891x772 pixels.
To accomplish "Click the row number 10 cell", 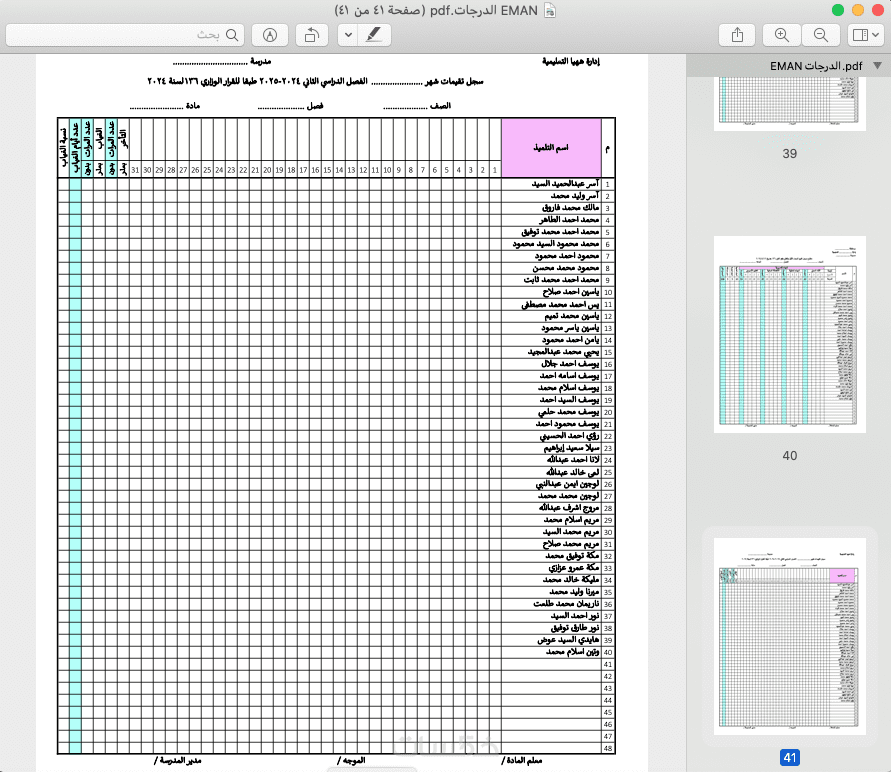I will 608,293.
